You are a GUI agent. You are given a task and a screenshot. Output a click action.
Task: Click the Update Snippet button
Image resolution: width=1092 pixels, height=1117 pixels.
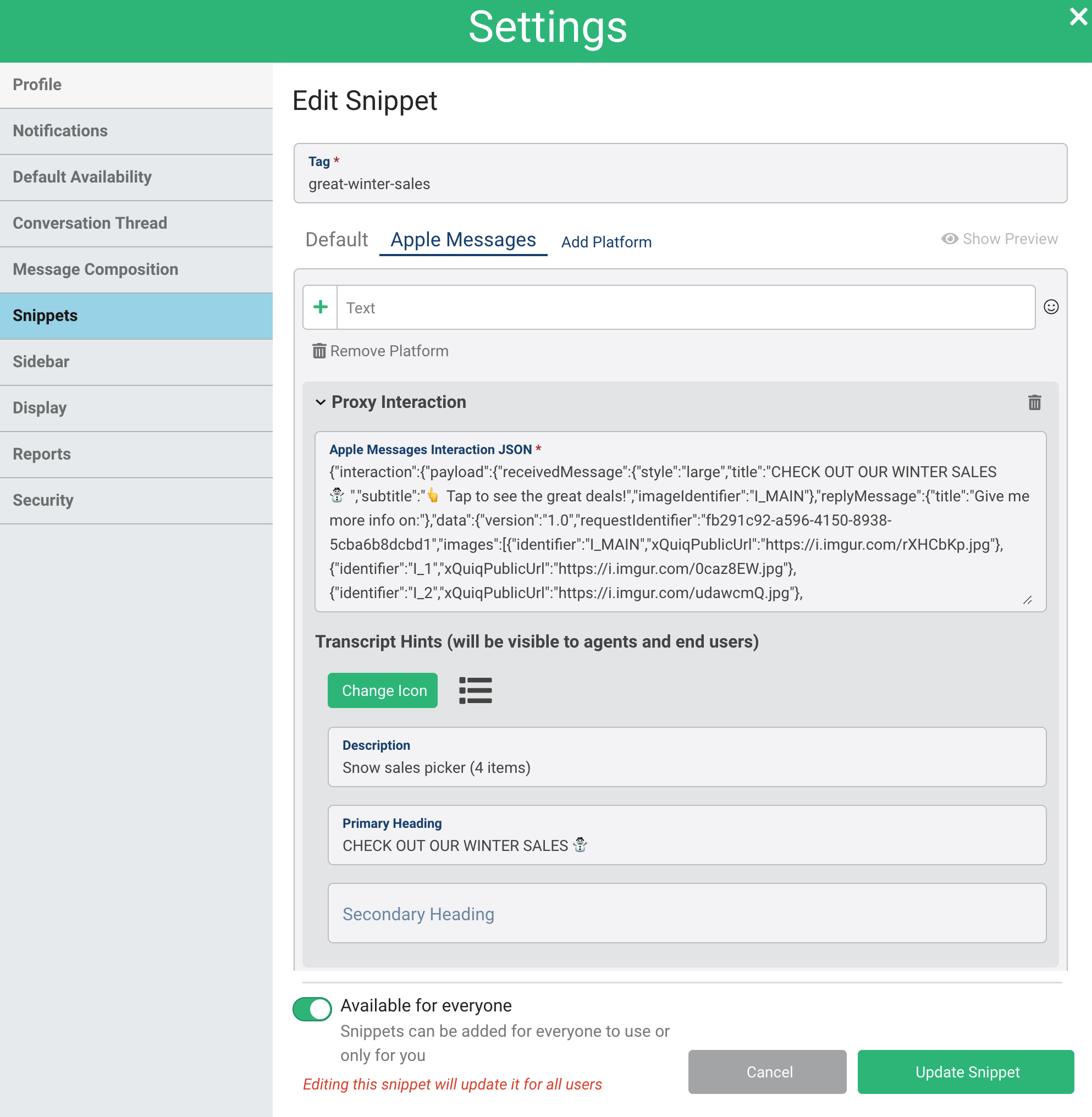pos(967,1072)
